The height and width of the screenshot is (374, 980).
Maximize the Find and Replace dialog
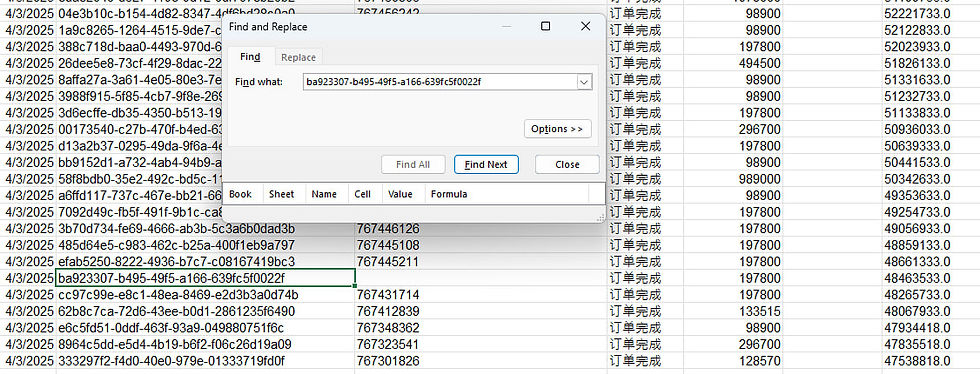point(546,26)
